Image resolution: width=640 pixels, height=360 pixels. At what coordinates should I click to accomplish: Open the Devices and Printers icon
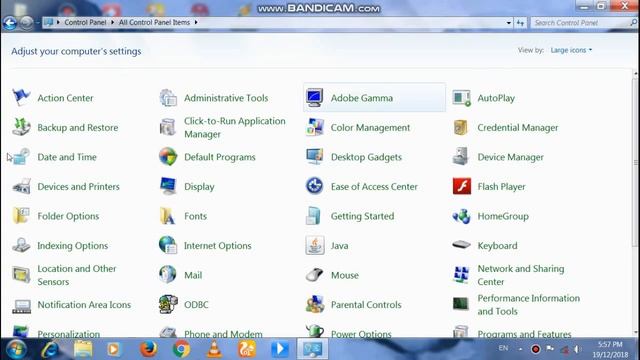pos(21,187)
